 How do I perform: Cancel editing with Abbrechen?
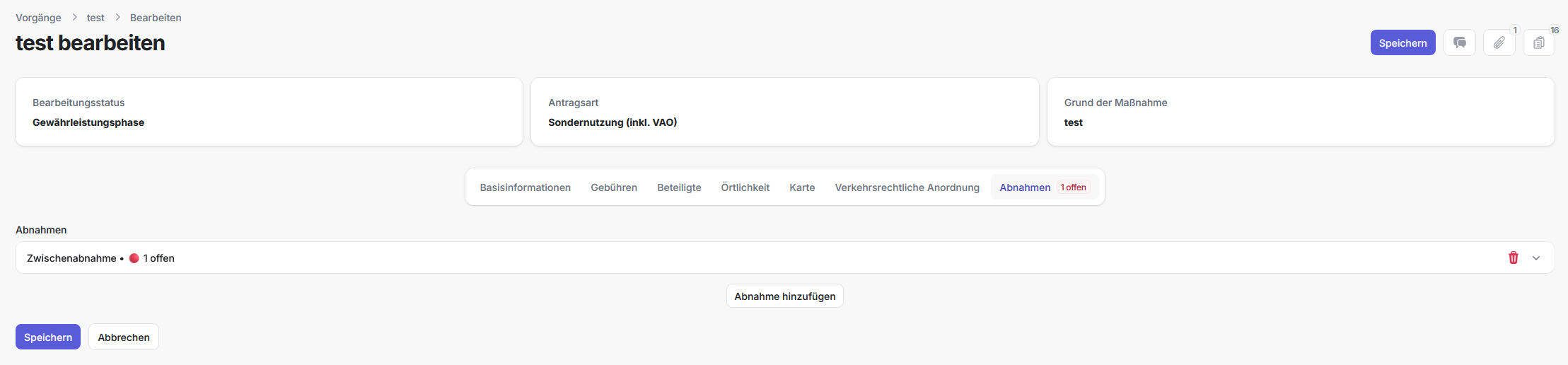(x=124, y=337)
